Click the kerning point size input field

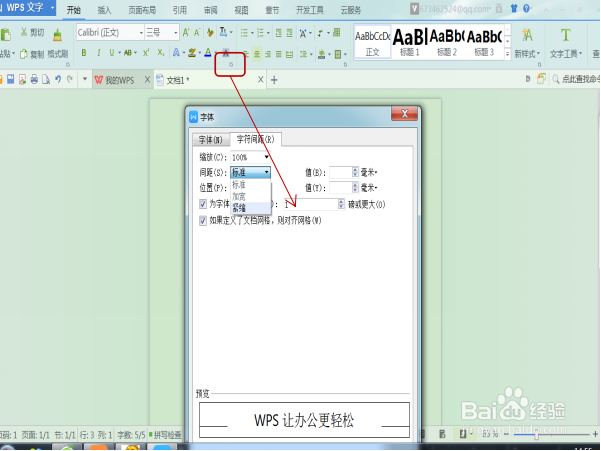point(311,204)
